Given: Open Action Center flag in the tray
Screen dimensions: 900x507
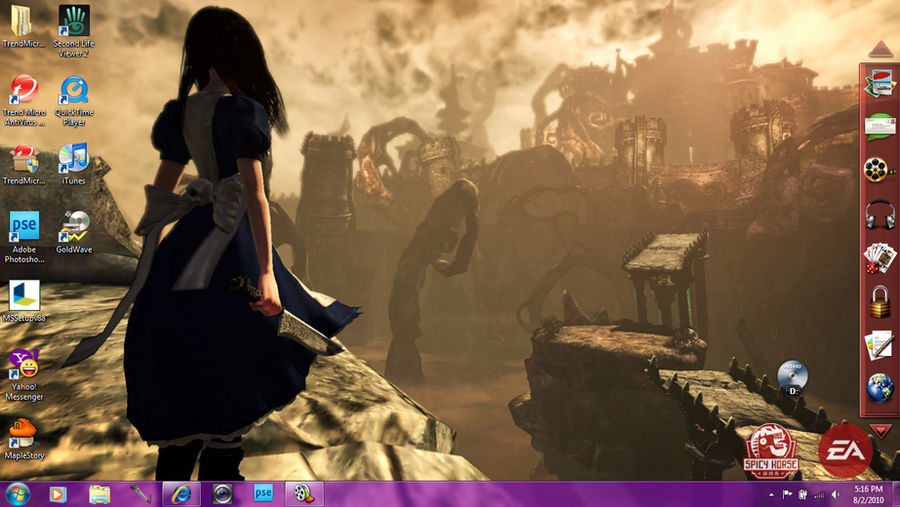Looking at the screenshot, I should click(788, 494).
